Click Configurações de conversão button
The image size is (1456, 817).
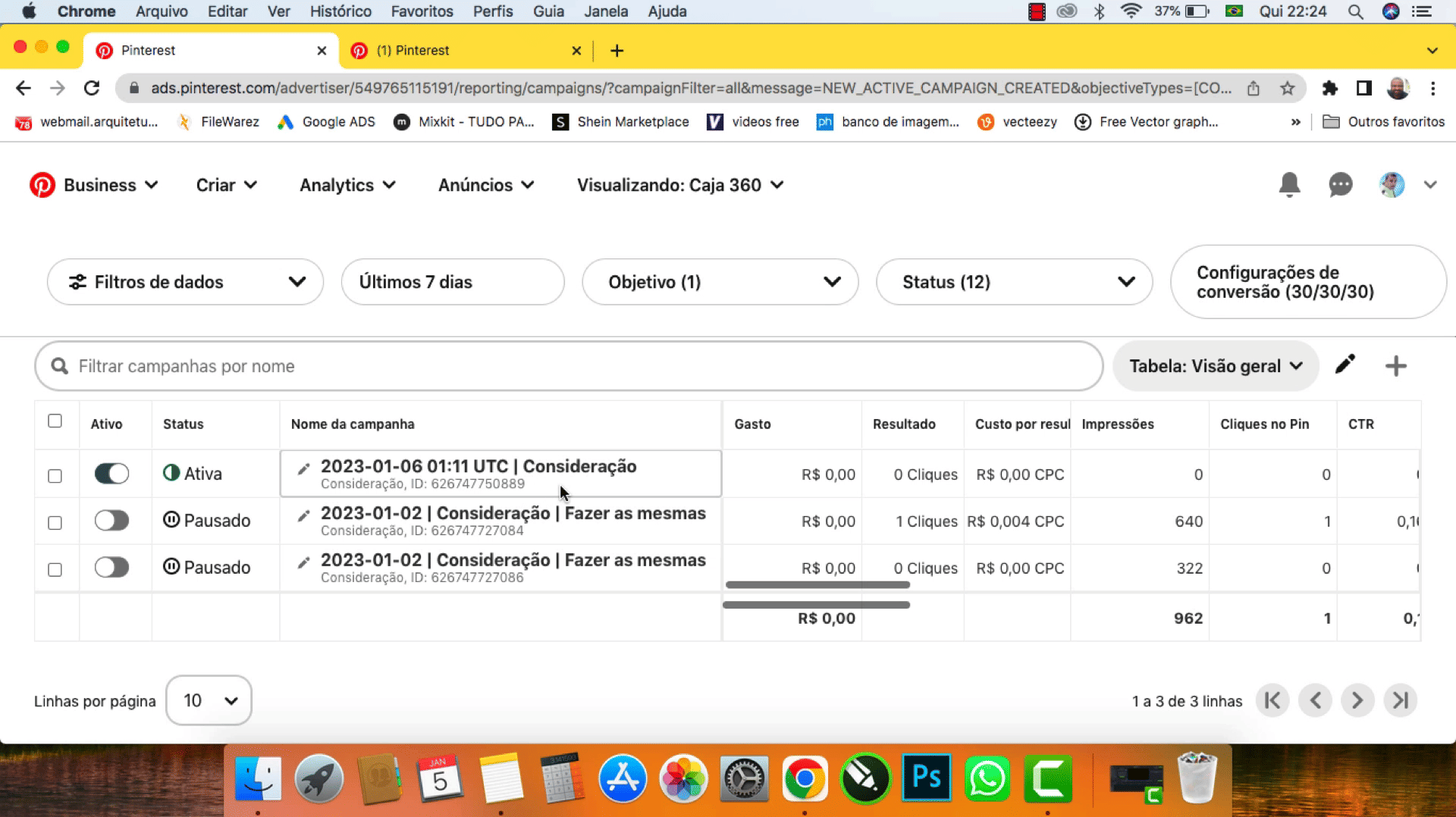coord(1307,282)
